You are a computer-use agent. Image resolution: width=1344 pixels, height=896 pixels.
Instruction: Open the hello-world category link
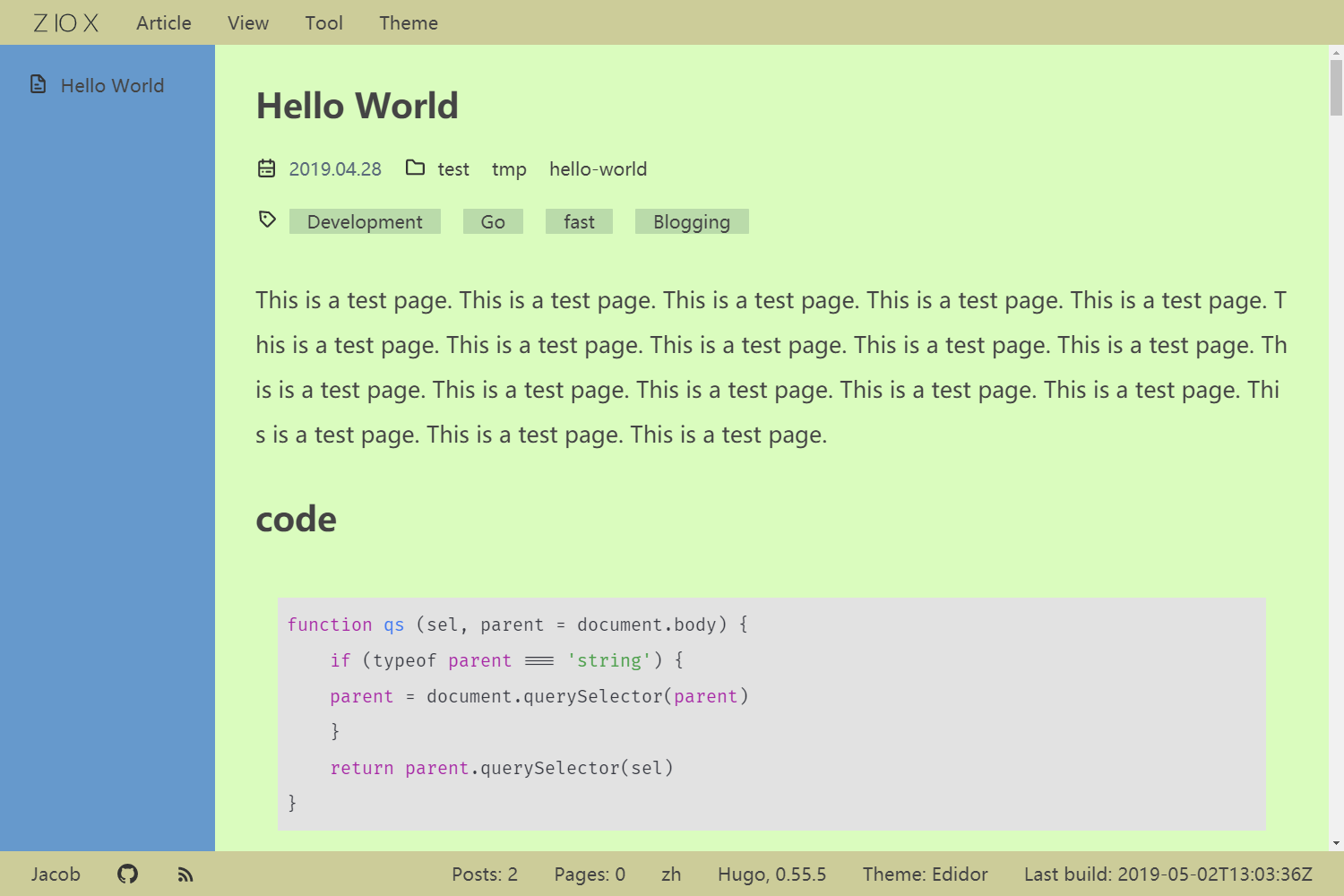click(x=598, y=169)
